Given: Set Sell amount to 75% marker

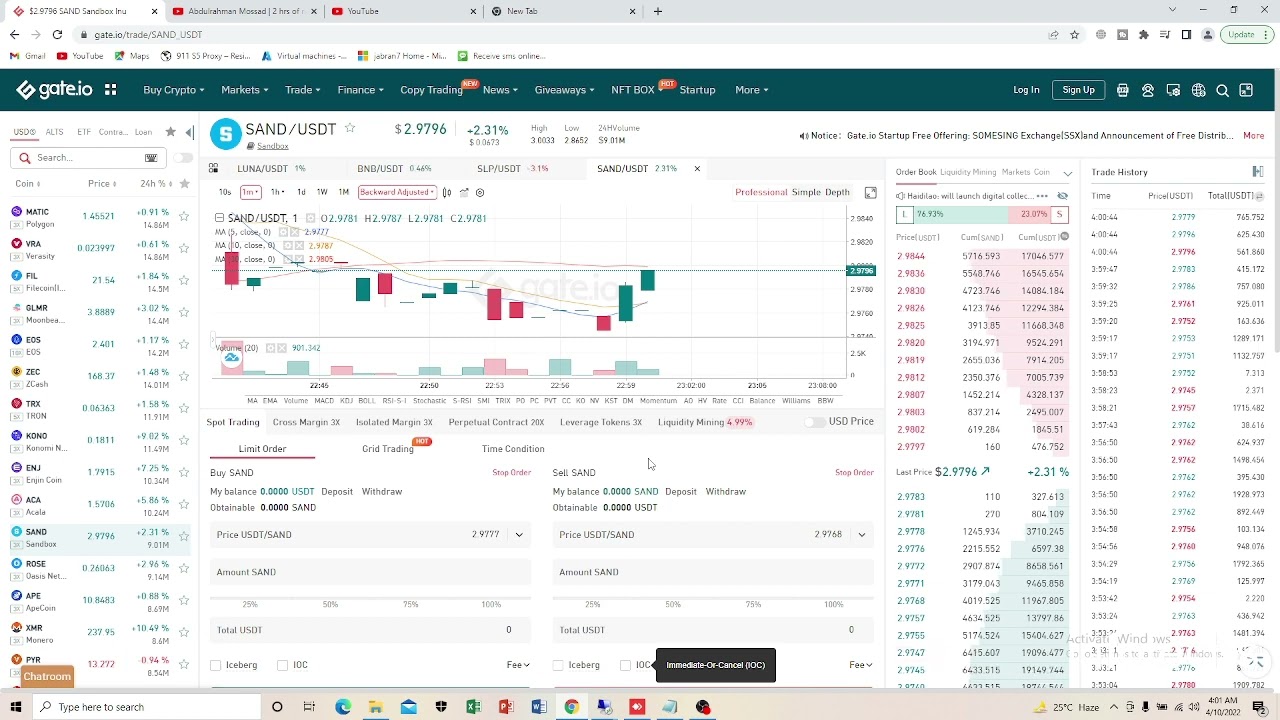Looking at the screenshot, I should [753, 604].
